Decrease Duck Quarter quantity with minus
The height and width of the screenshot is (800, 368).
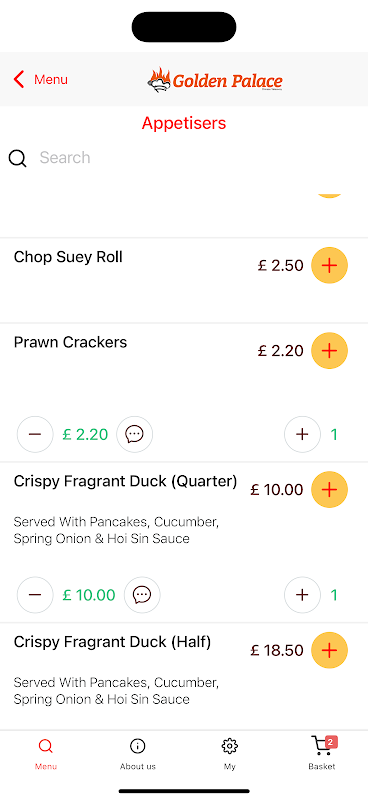[35, 594]
